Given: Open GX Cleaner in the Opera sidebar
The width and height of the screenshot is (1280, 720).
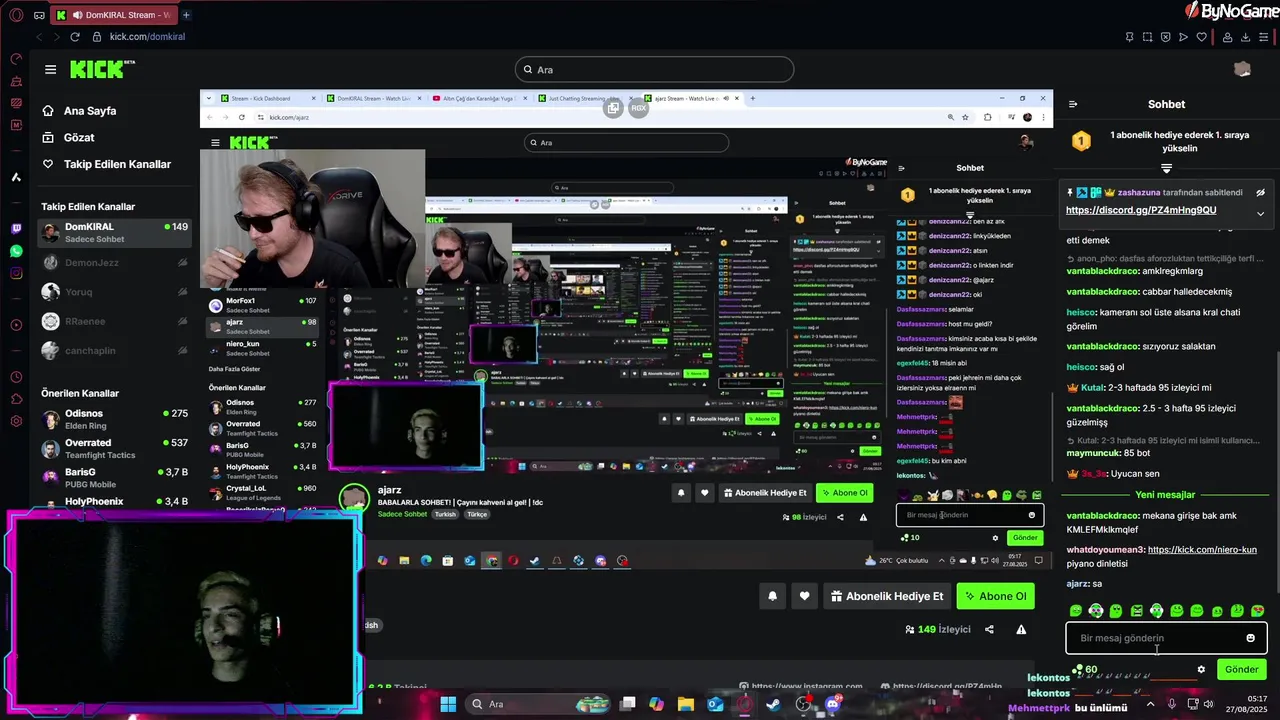Looking at the screenshot, I should click(x=16, y=81).
